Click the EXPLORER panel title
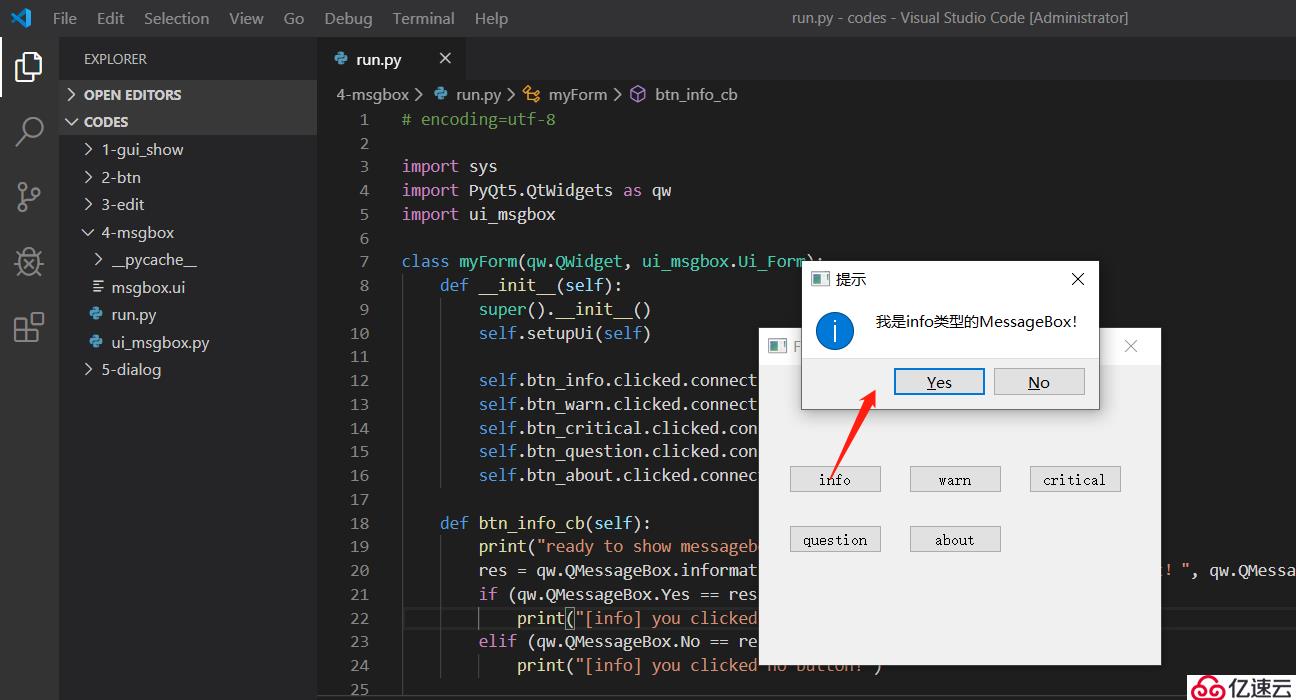Screen dimensions: 1296x700 coord(115,59)
